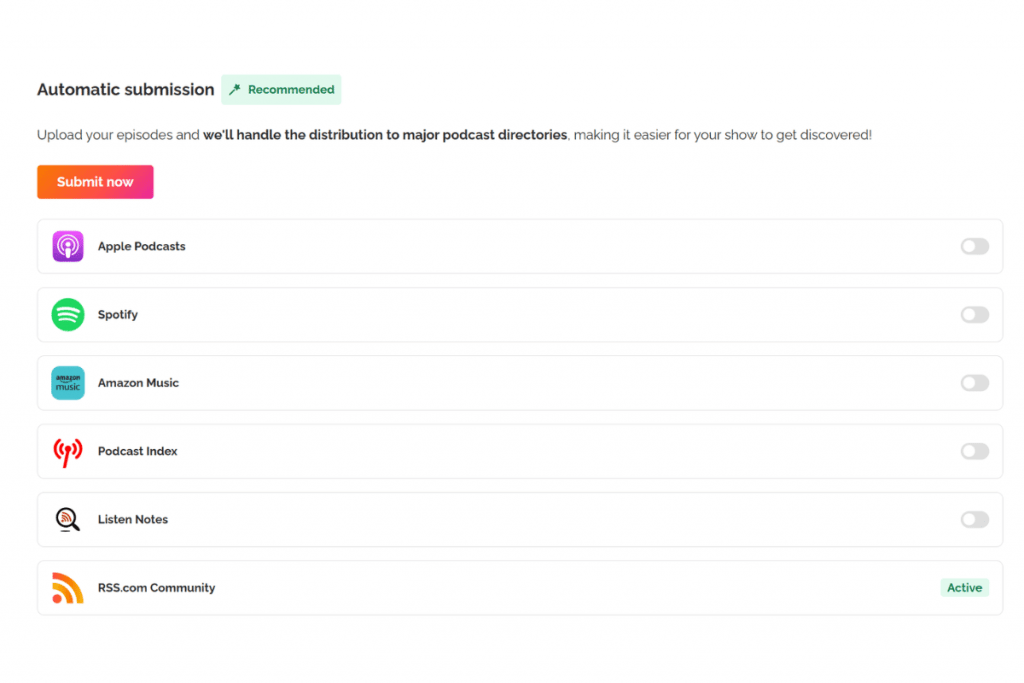The height and width of the screenshot is (683, 1024).
Task: Click the Spotify directory name
Action: coord(118,315)
